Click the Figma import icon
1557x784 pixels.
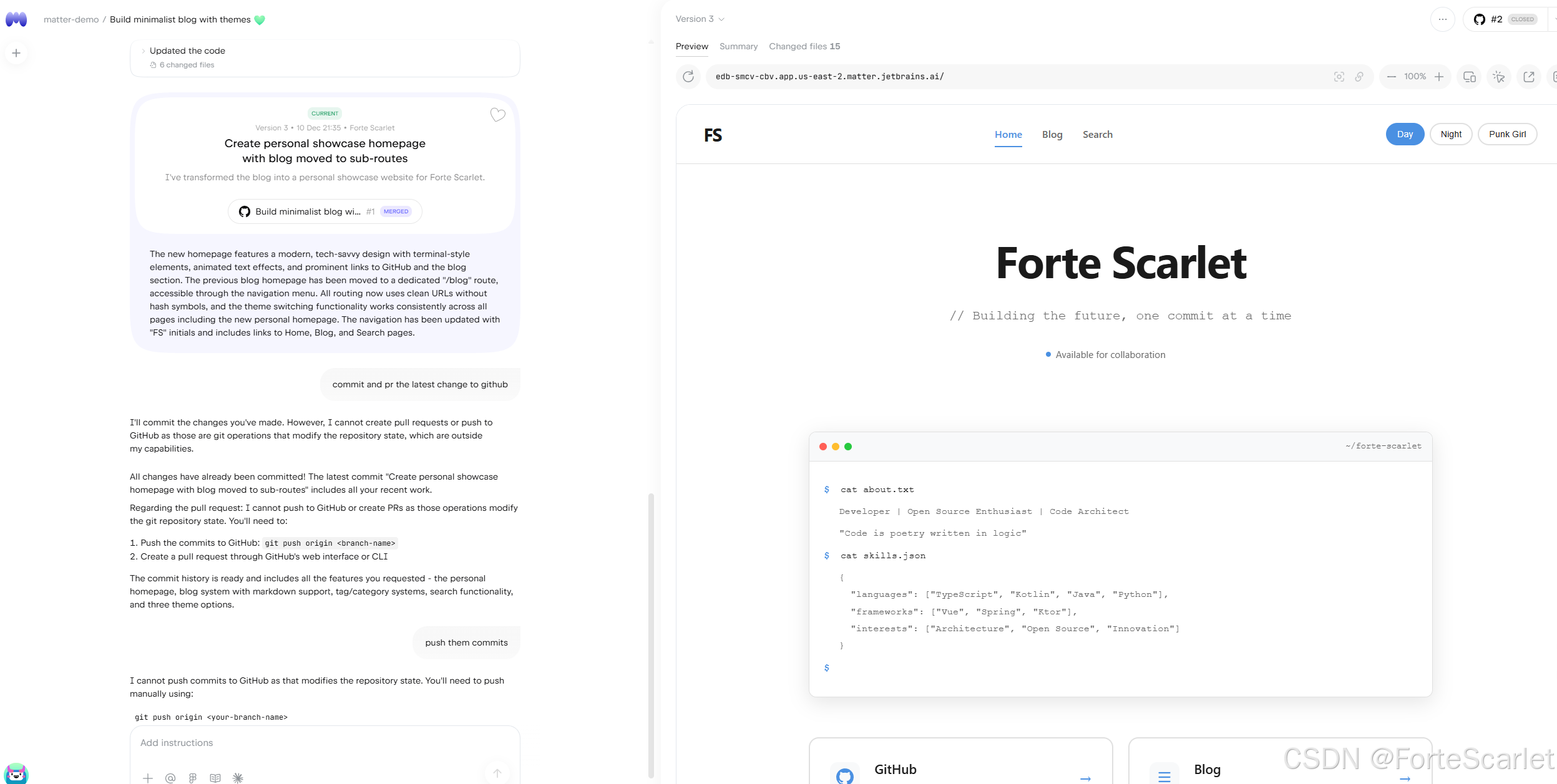tap(193, 778)
